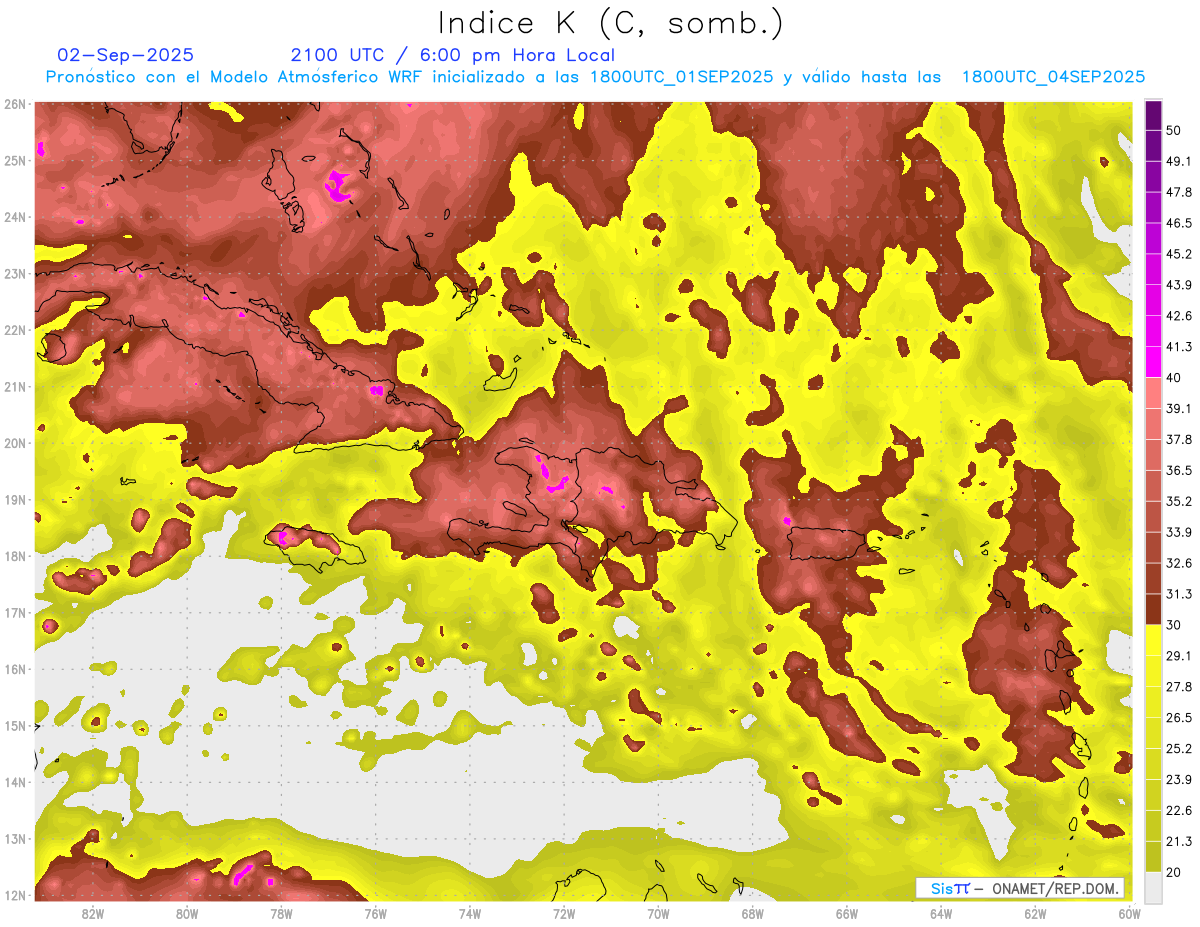
Task: Click the latitude label "21N"
Action: click(15, 386)
